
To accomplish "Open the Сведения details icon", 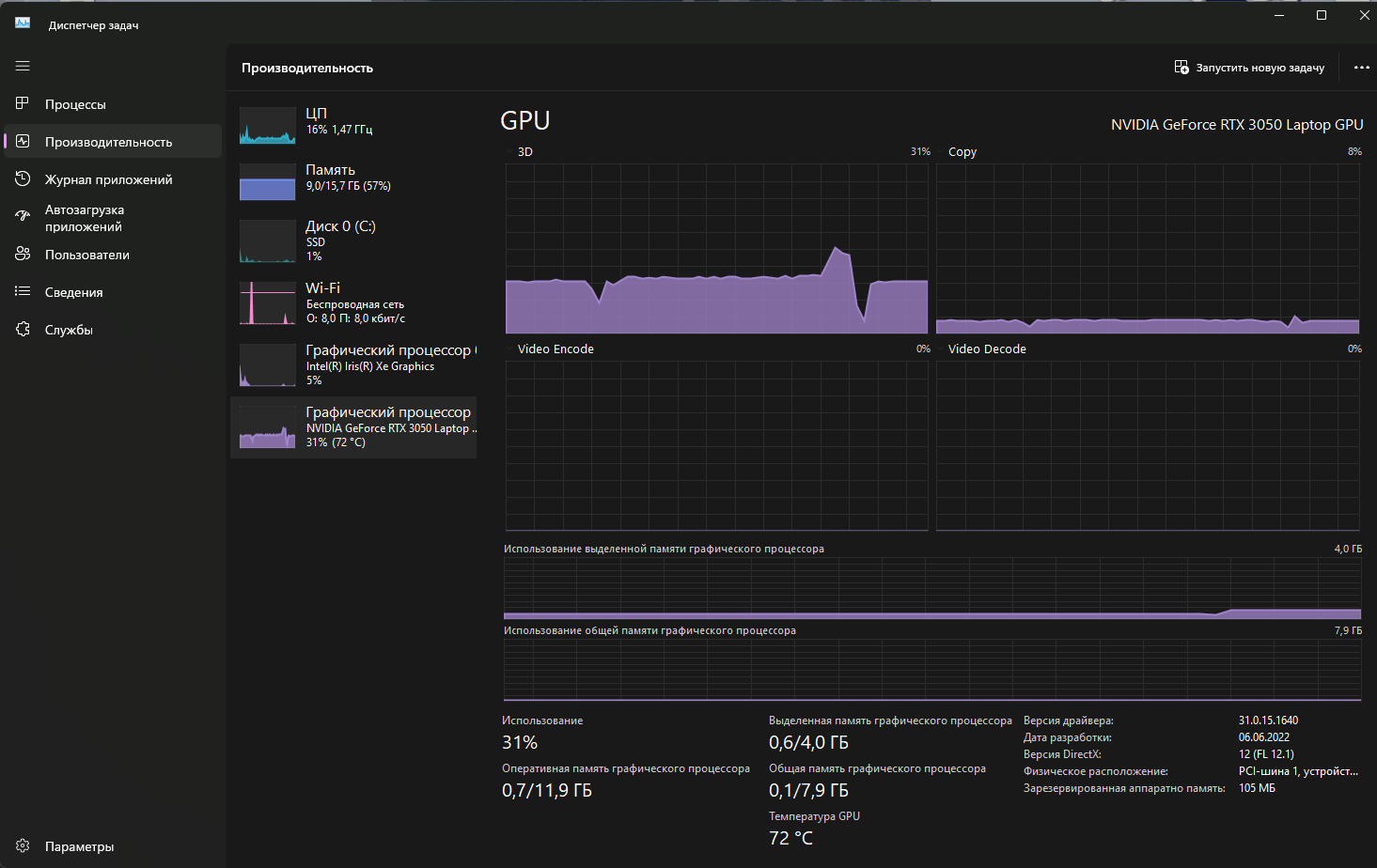I will pos(23,291).
